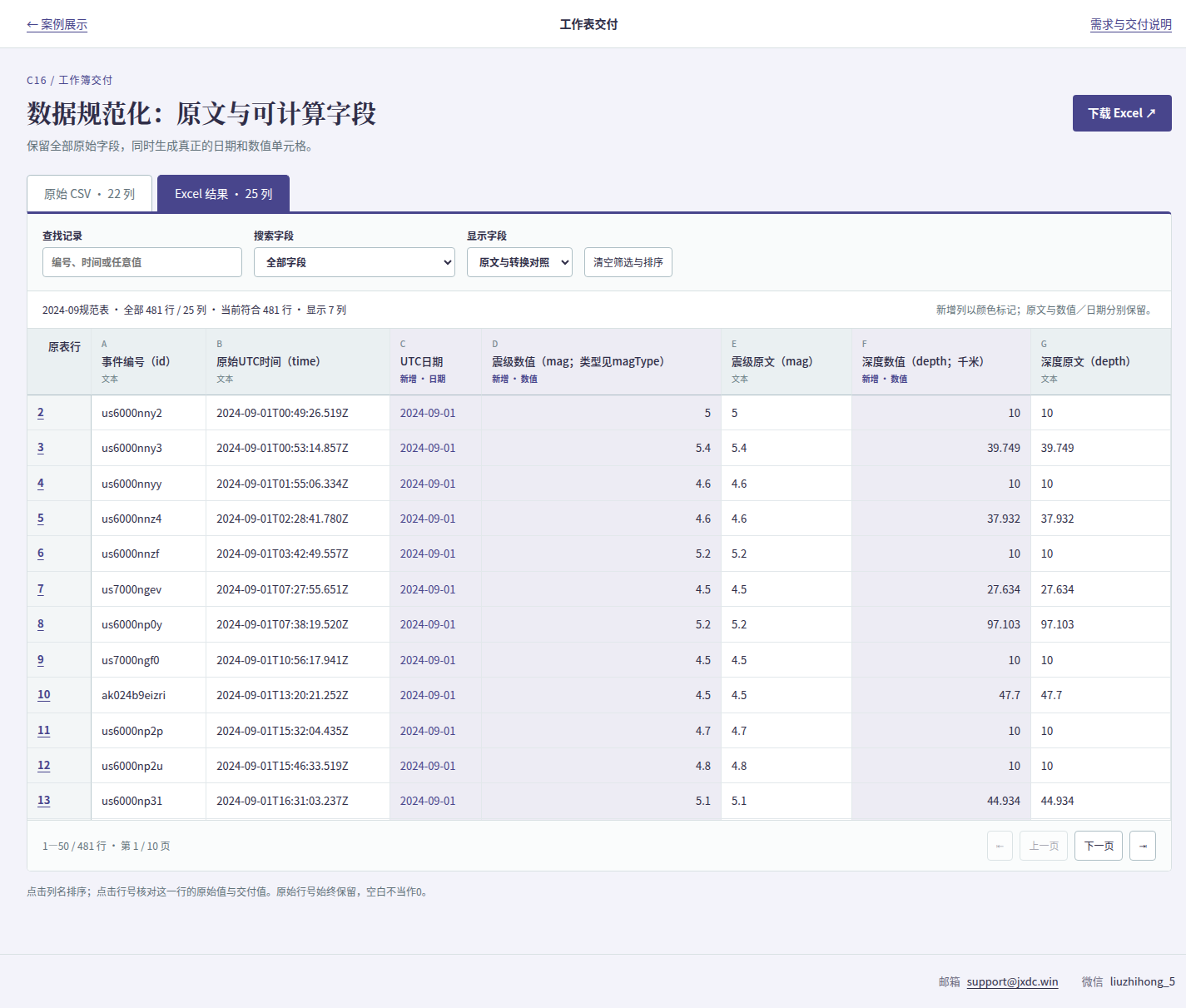Jump to last page arrow button

click(x=1143, y=846)
